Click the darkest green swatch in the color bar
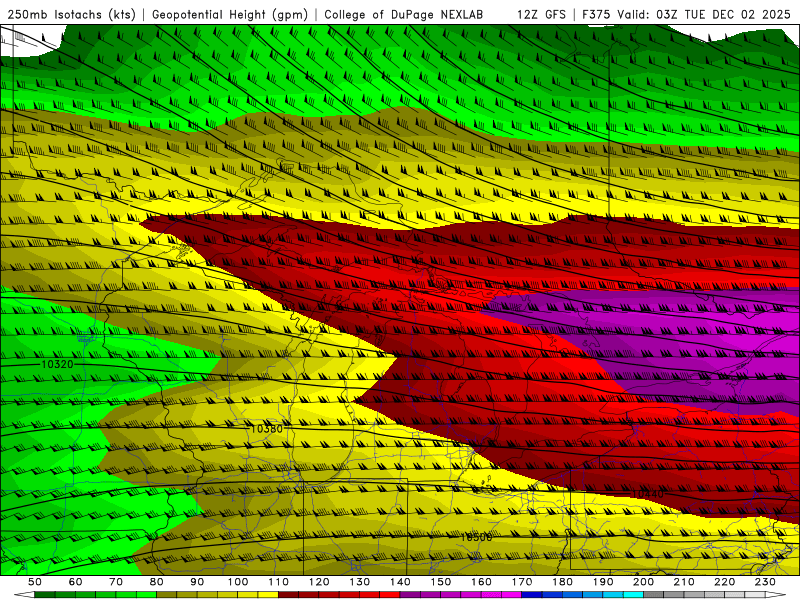This screenshot has width=800, height=600. (x=45, y=594)
